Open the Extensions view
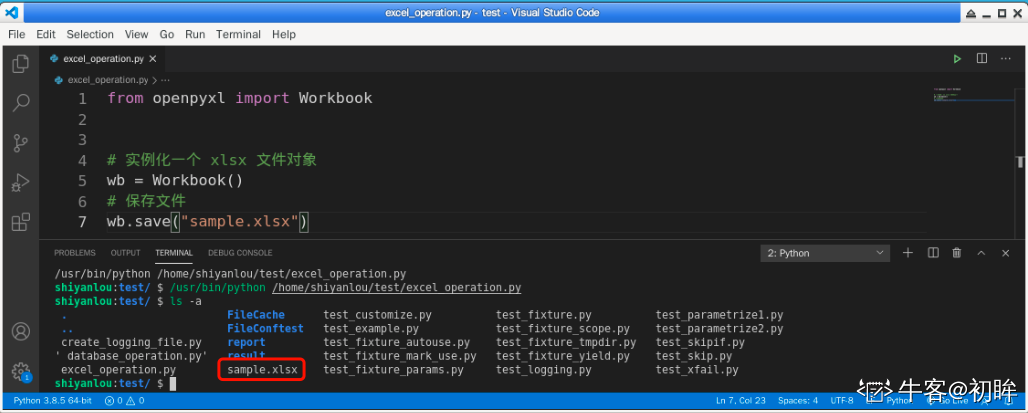Viewport: 1028px width, 413px height. 21,222
